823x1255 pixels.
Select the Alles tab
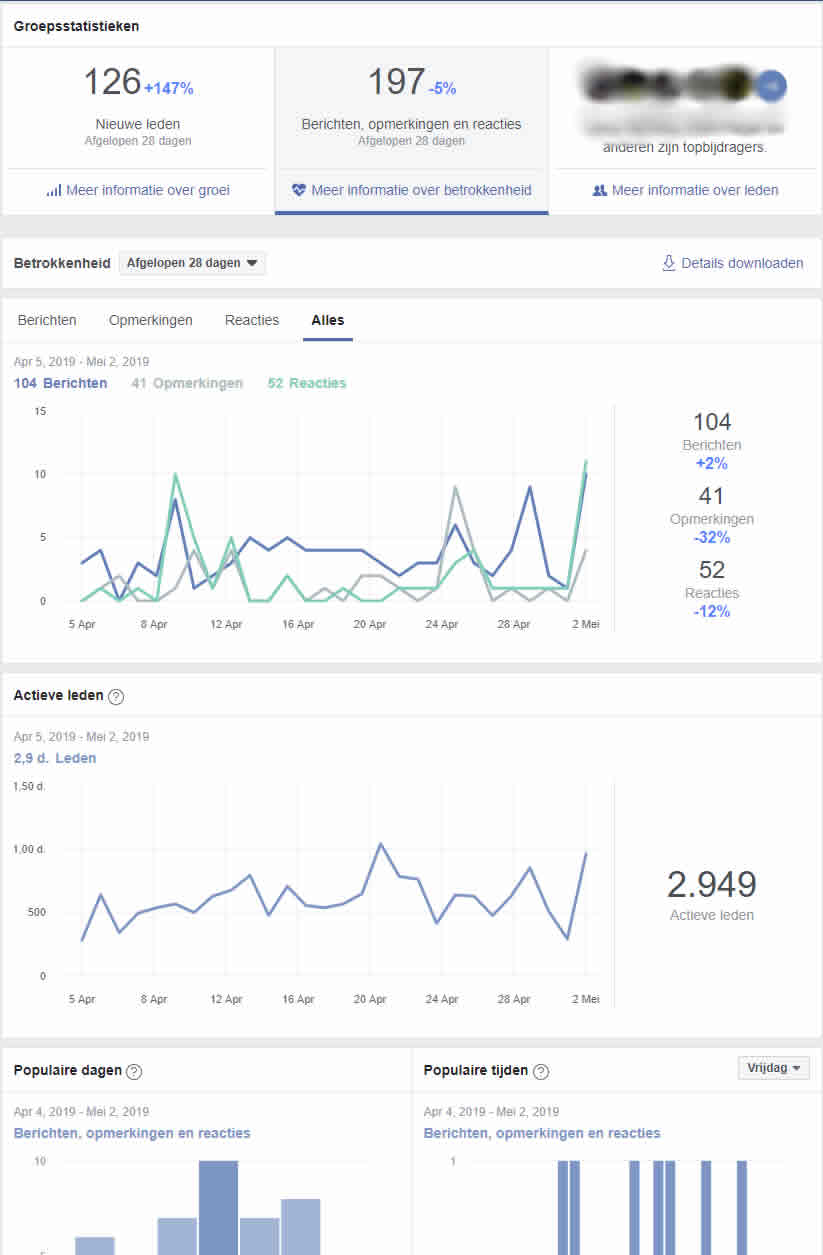[328, 320]
